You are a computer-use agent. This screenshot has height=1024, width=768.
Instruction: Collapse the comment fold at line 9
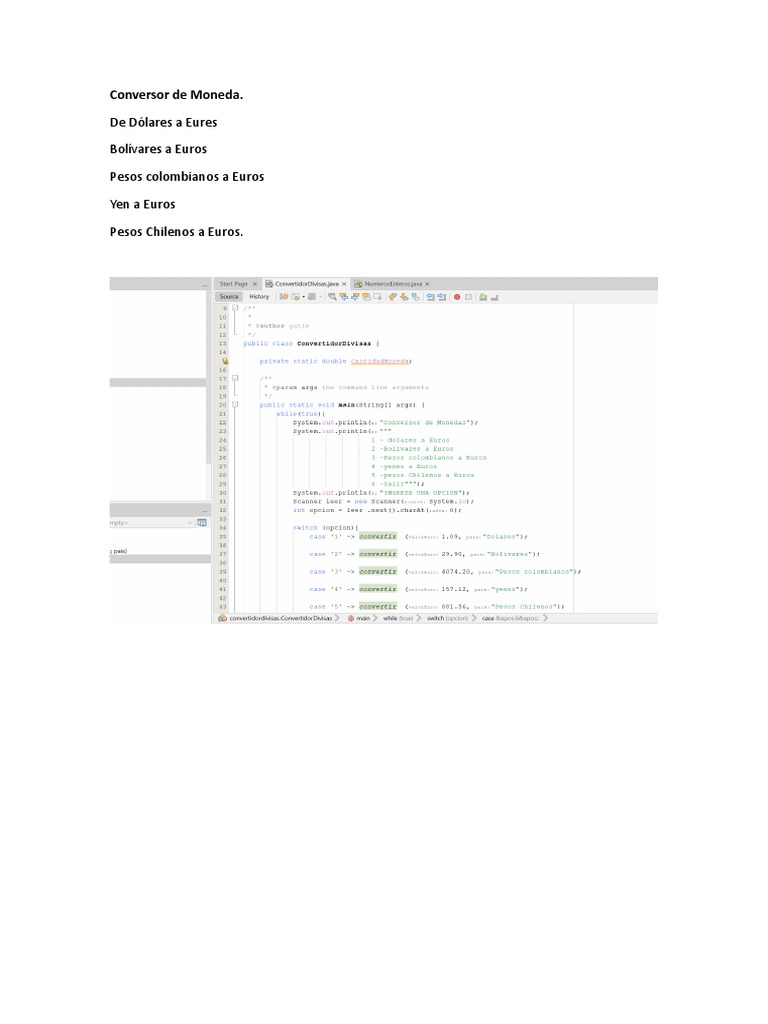tap(235, 308)
